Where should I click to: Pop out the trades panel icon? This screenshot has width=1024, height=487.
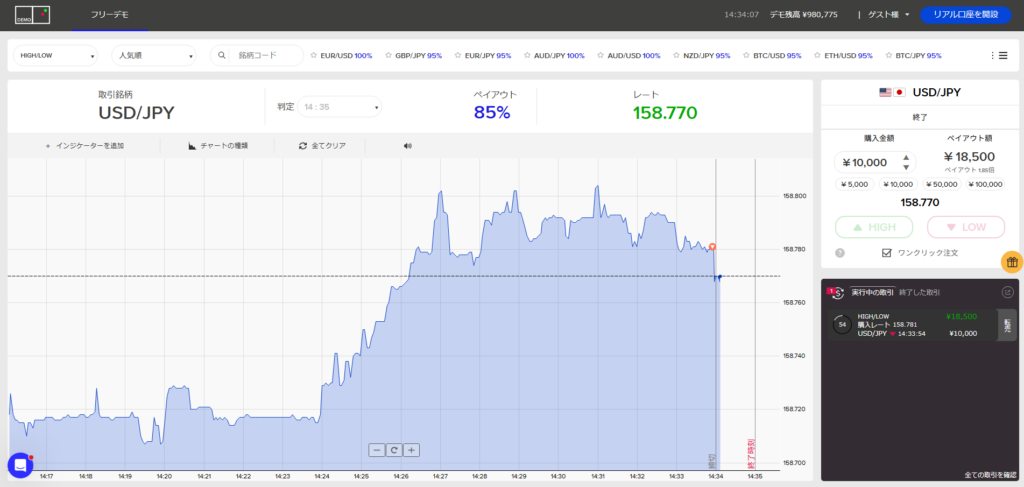1007,293
